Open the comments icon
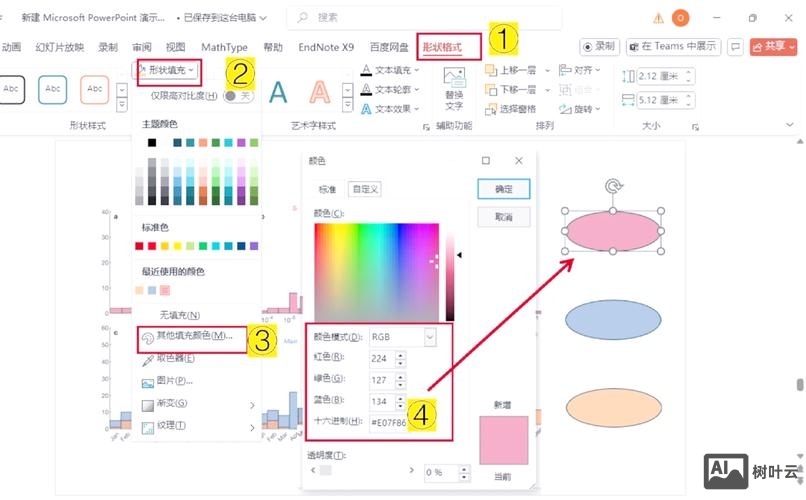Screen dimensions: 806x500 click(x=736, y=47)
